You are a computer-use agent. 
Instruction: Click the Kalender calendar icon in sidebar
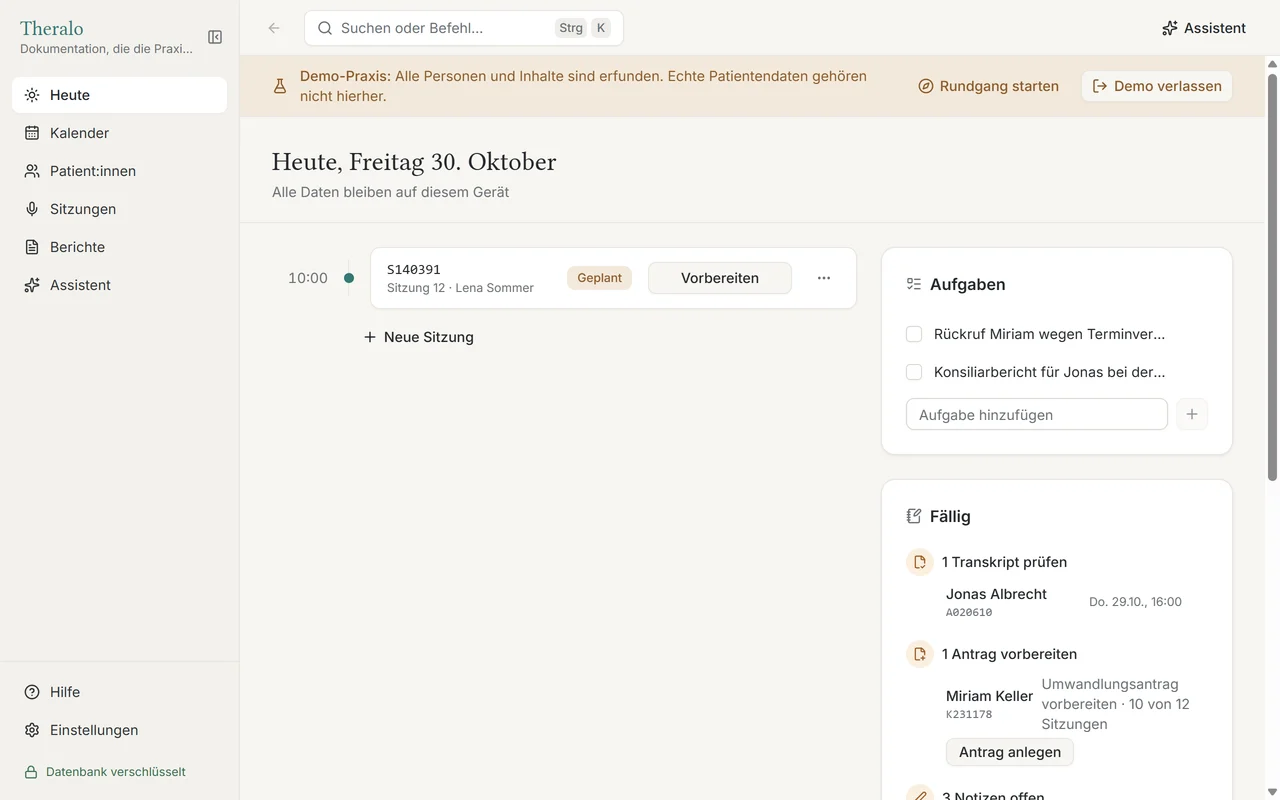coord(32,133)
